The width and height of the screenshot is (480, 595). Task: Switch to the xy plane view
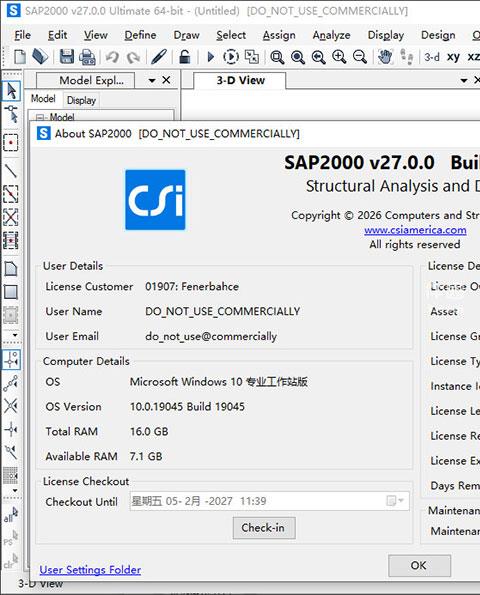453,57
